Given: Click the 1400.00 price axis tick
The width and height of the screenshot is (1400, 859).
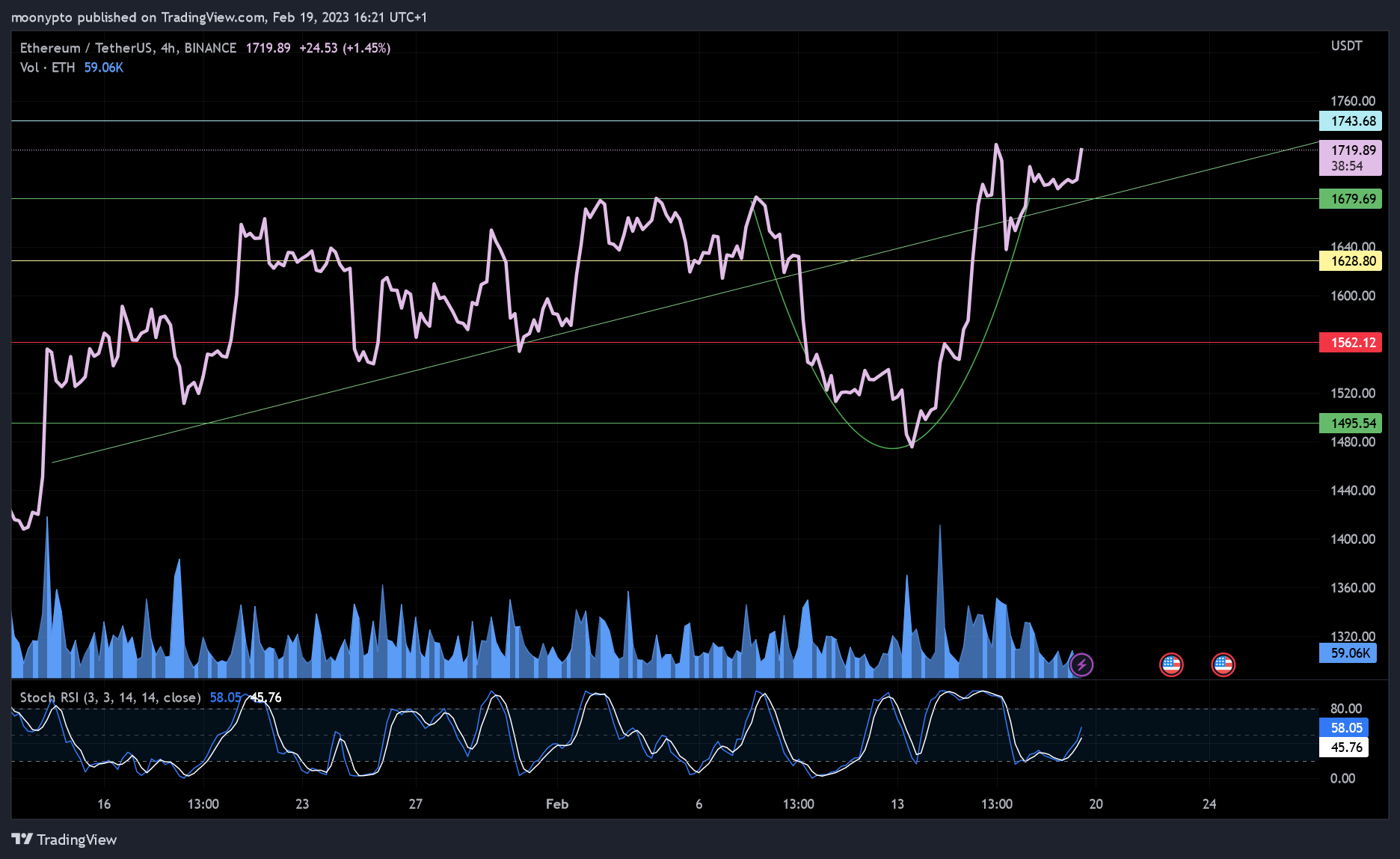Looking at the screenshot, I should click(1353, 539).
